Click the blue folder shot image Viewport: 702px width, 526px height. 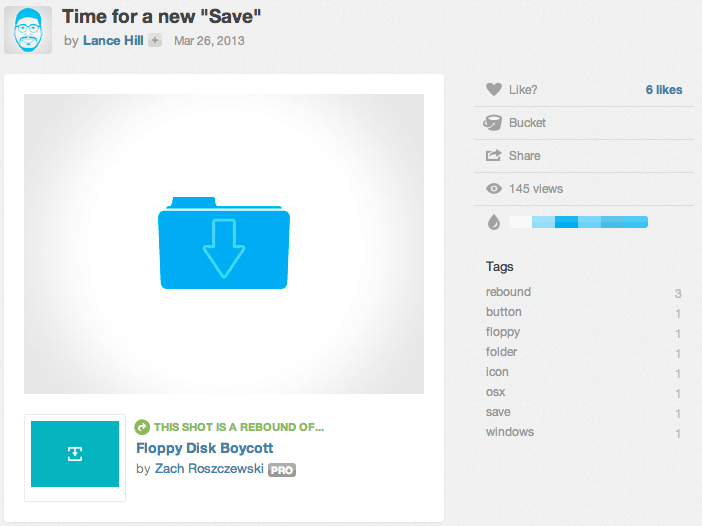(224, 244)
